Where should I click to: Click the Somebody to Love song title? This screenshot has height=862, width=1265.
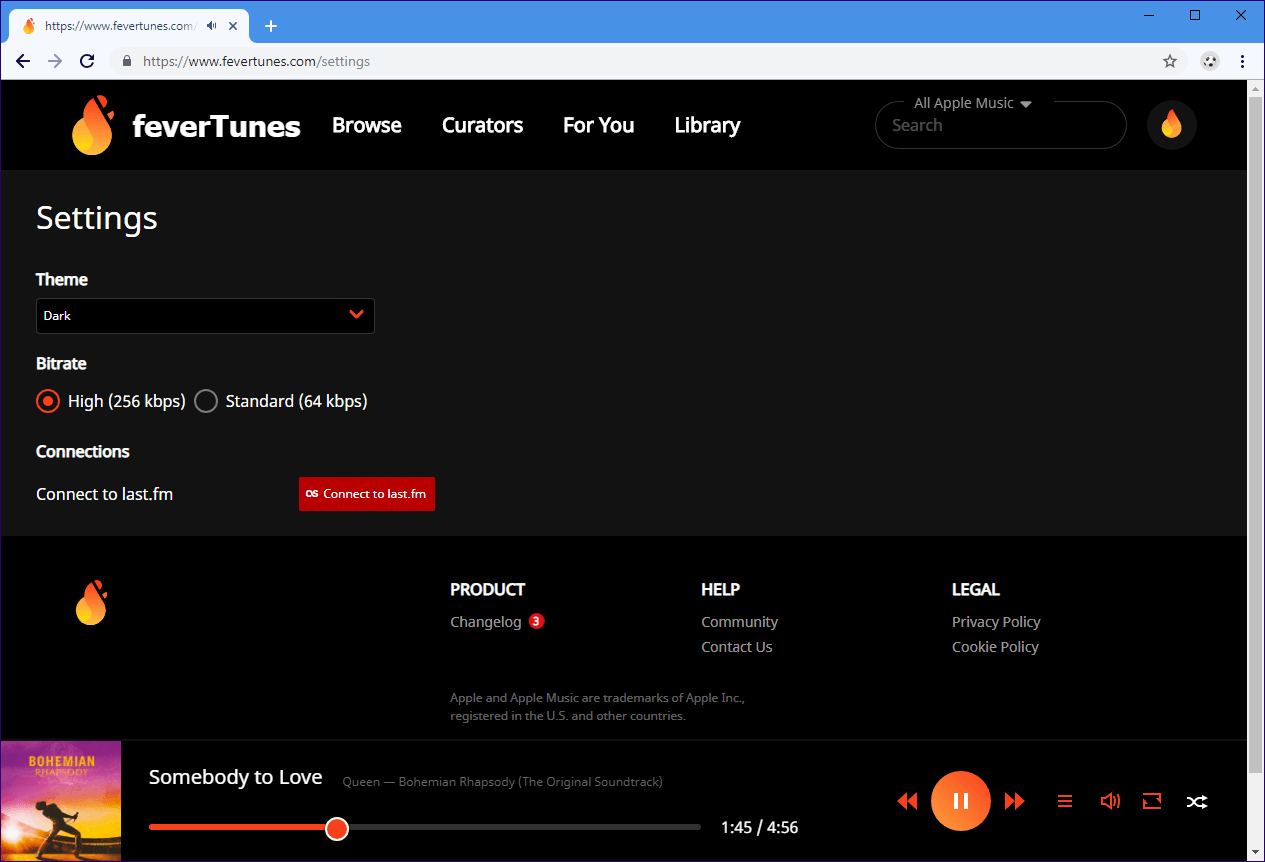point(235,777)
